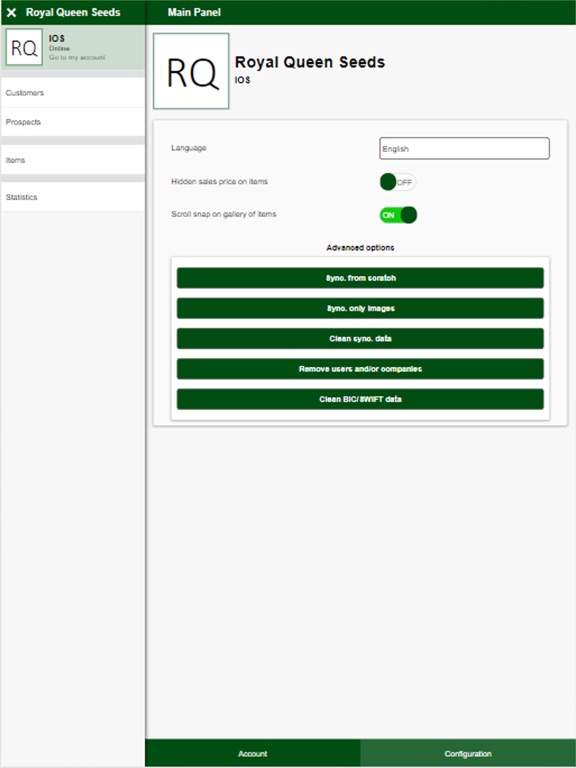The height and width of the screenshot is (768, 576).
Task: Click Sync. only images button
Action: click(x=360, y=308)
